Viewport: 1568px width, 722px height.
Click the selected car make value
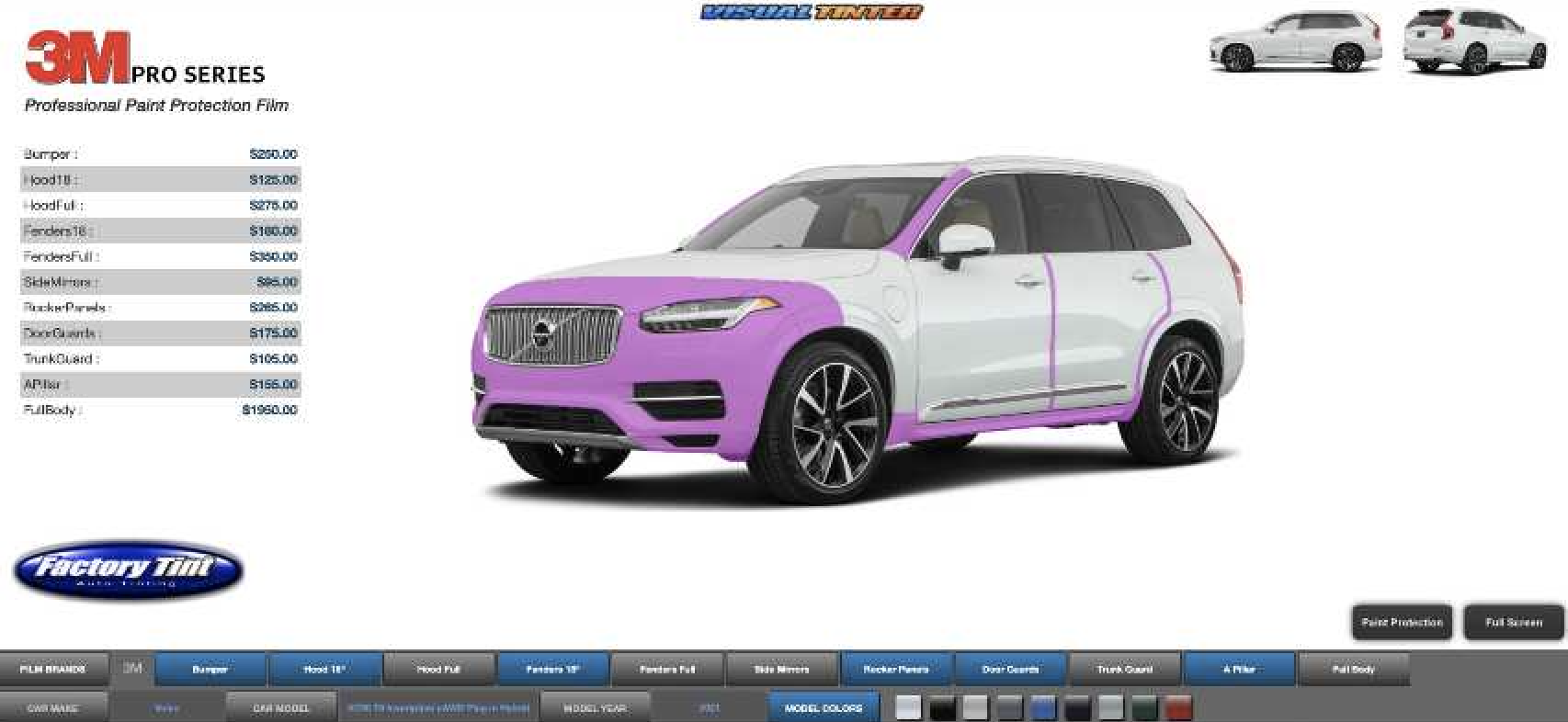pos(166,708)
